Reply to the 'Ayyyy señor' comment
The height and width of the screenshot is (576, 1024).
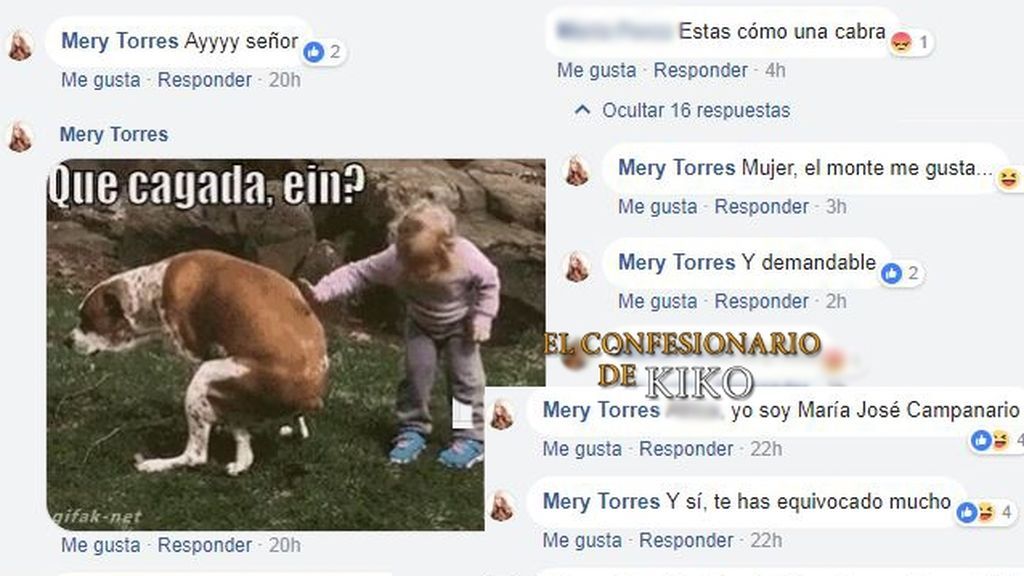coord(204,80)
